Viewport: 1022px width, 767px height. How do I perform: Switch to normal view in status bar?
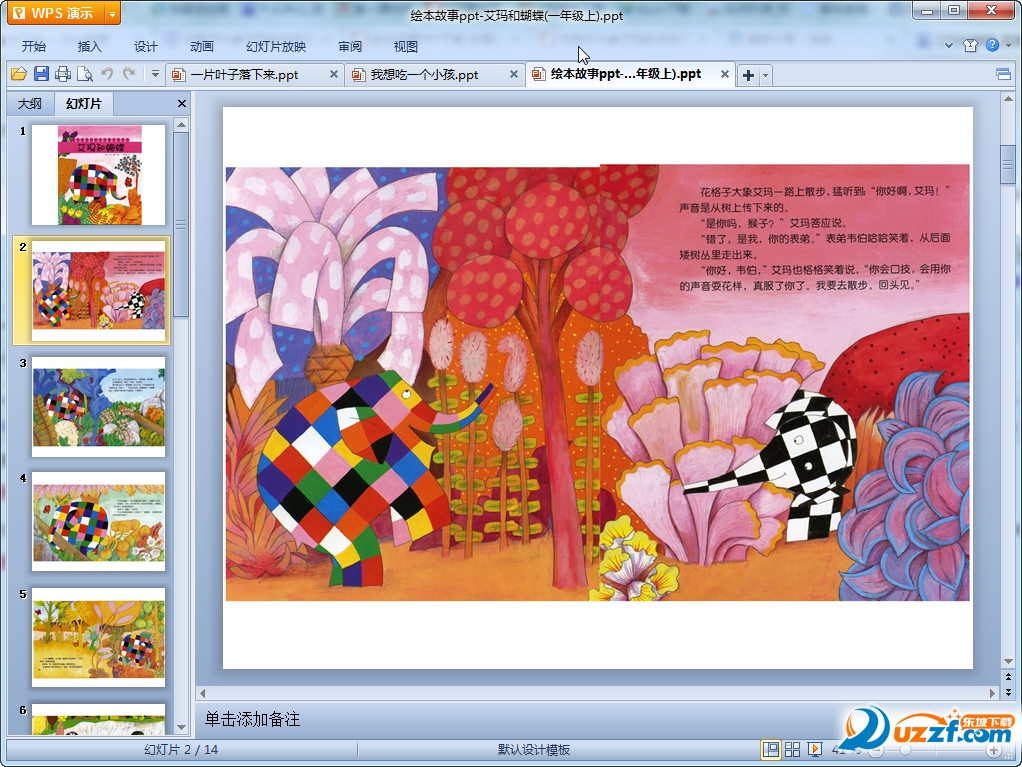coord(770,750)
